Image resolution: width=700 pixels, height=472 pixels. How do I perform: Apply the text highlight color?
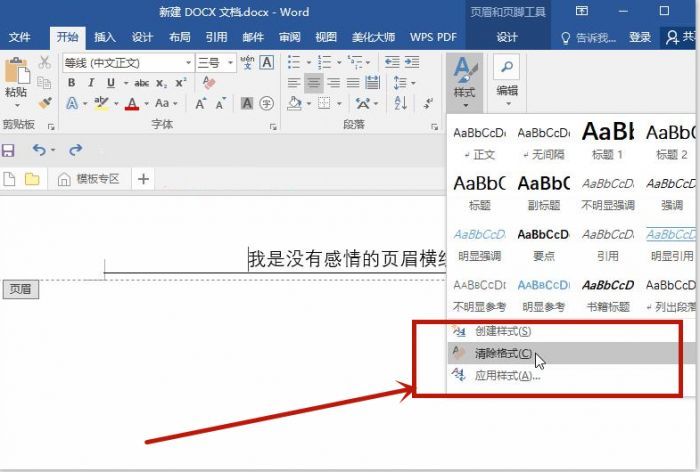click(x=101, y=104)
